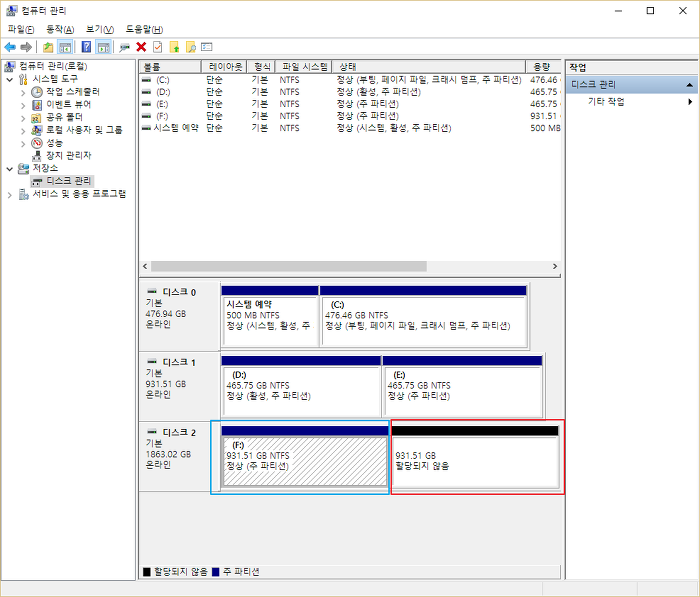
Task: Select the 서비스 및 응용 프로그램 icon
Action: 24,194
